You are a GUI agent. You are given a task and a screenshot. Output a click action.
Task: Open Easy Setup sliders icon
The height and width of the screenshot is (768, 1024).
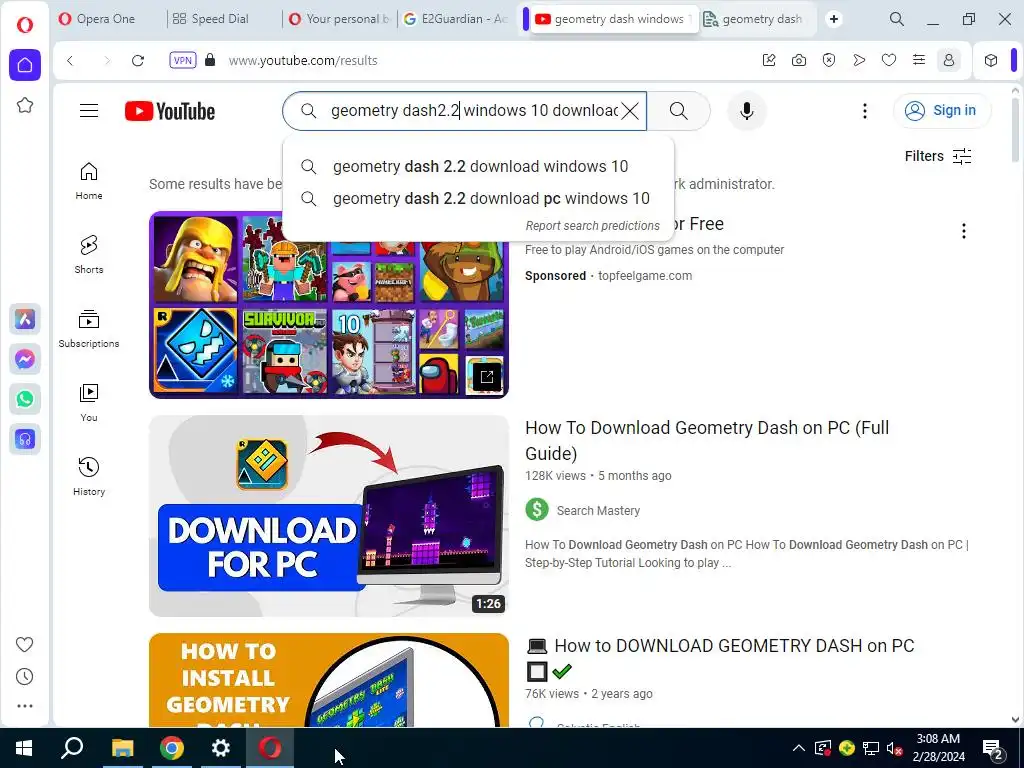pos(919,60)
